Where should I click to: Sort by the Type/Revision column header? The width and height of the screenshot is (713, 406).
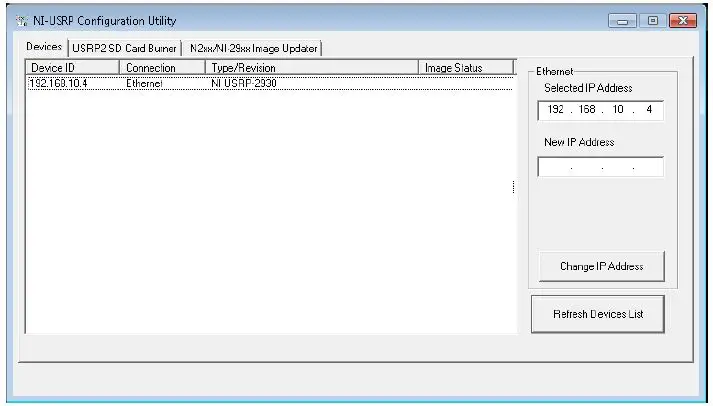(x=311, y=68)
